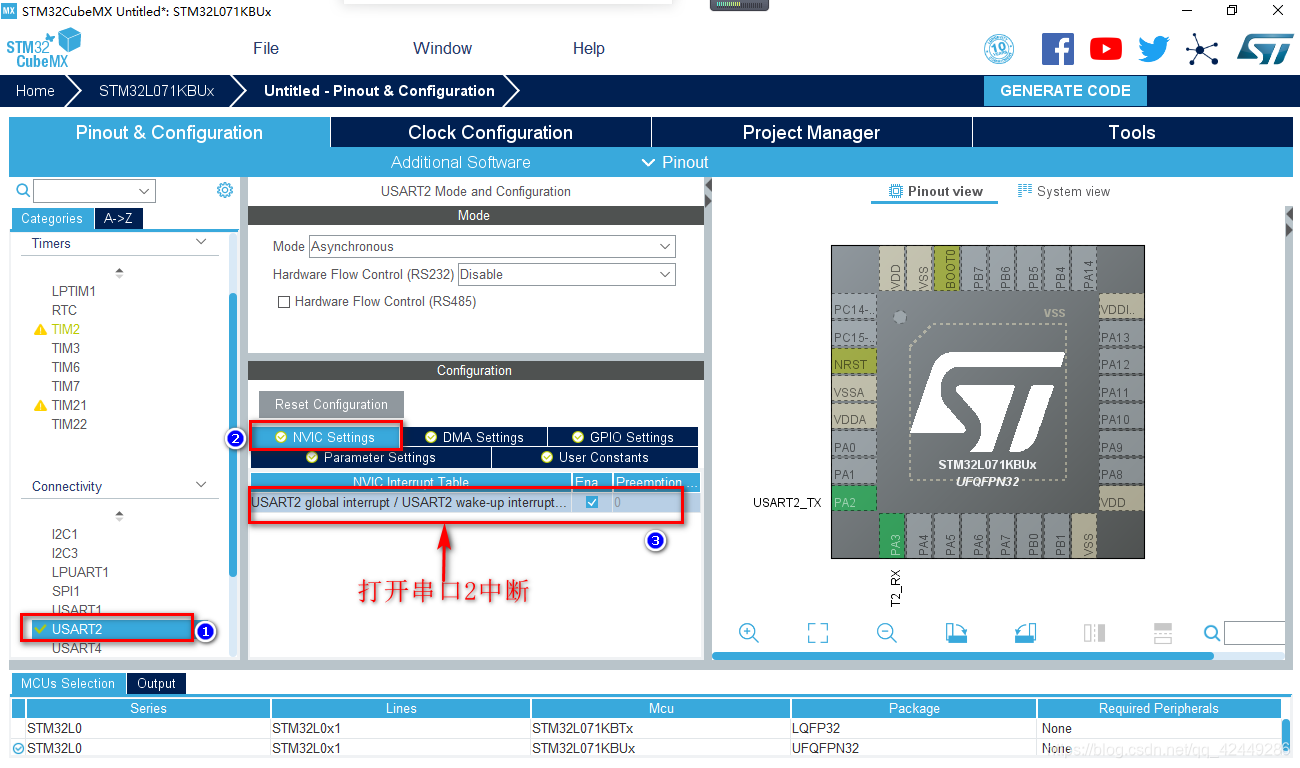Click STM32L071KBUx breadcrumb
1300x768 pixels.
(156, 90)
